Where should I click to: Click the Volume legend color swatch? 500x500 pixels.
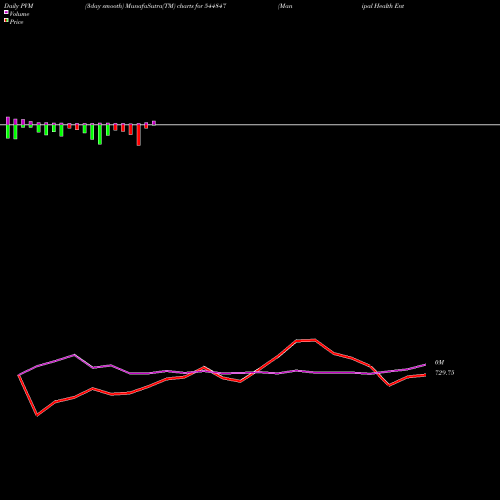coord(6,12)
